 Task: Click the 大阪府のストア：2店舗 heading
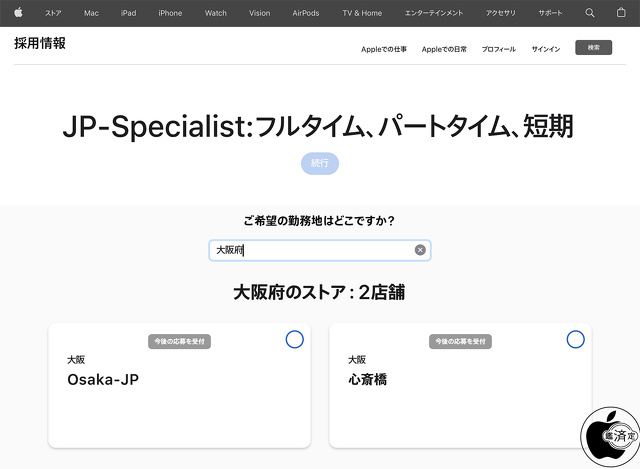coord(319,292)
